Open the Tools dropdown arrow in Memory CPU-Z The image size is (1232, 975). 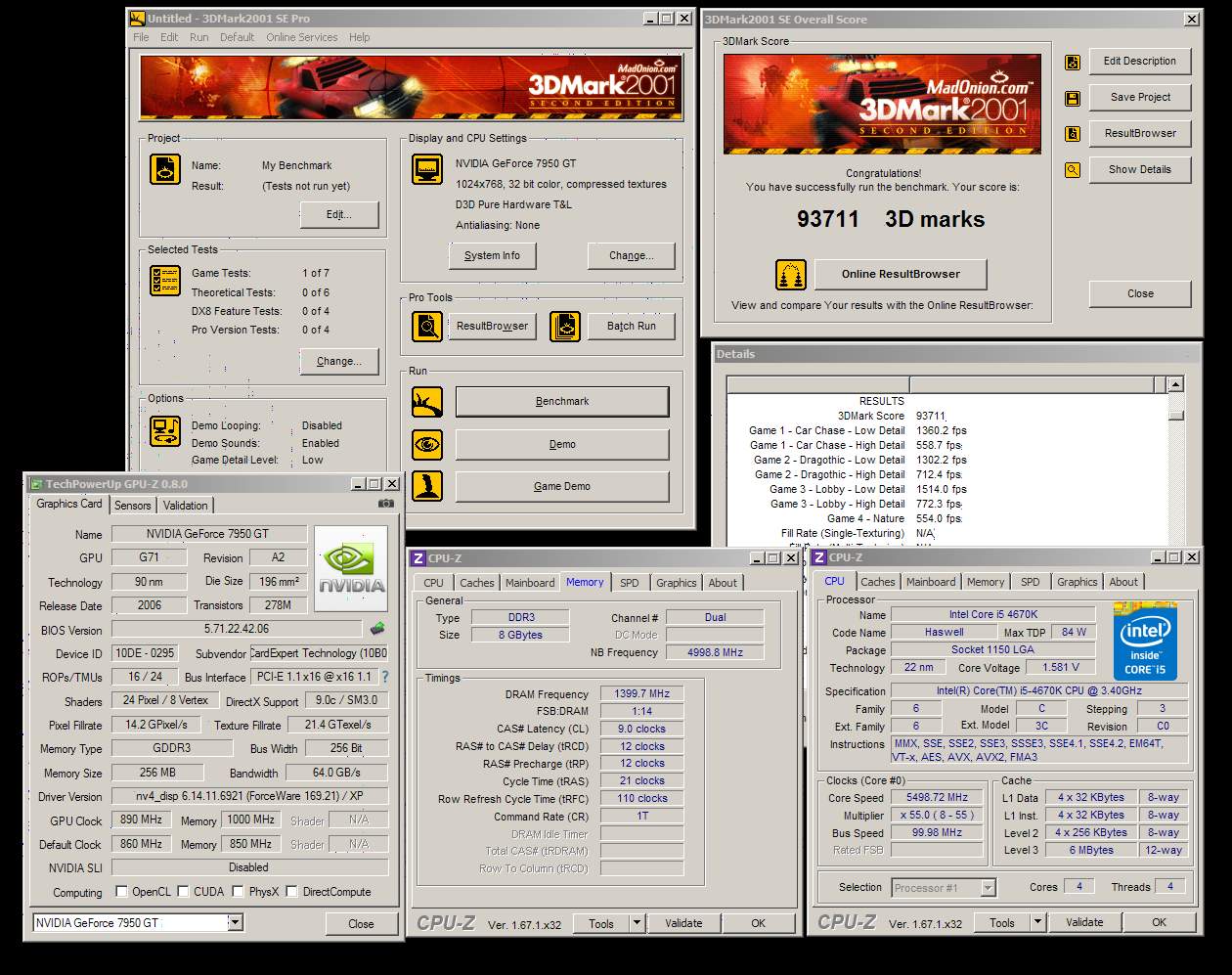pyautogui.click(x=637, y=922)
